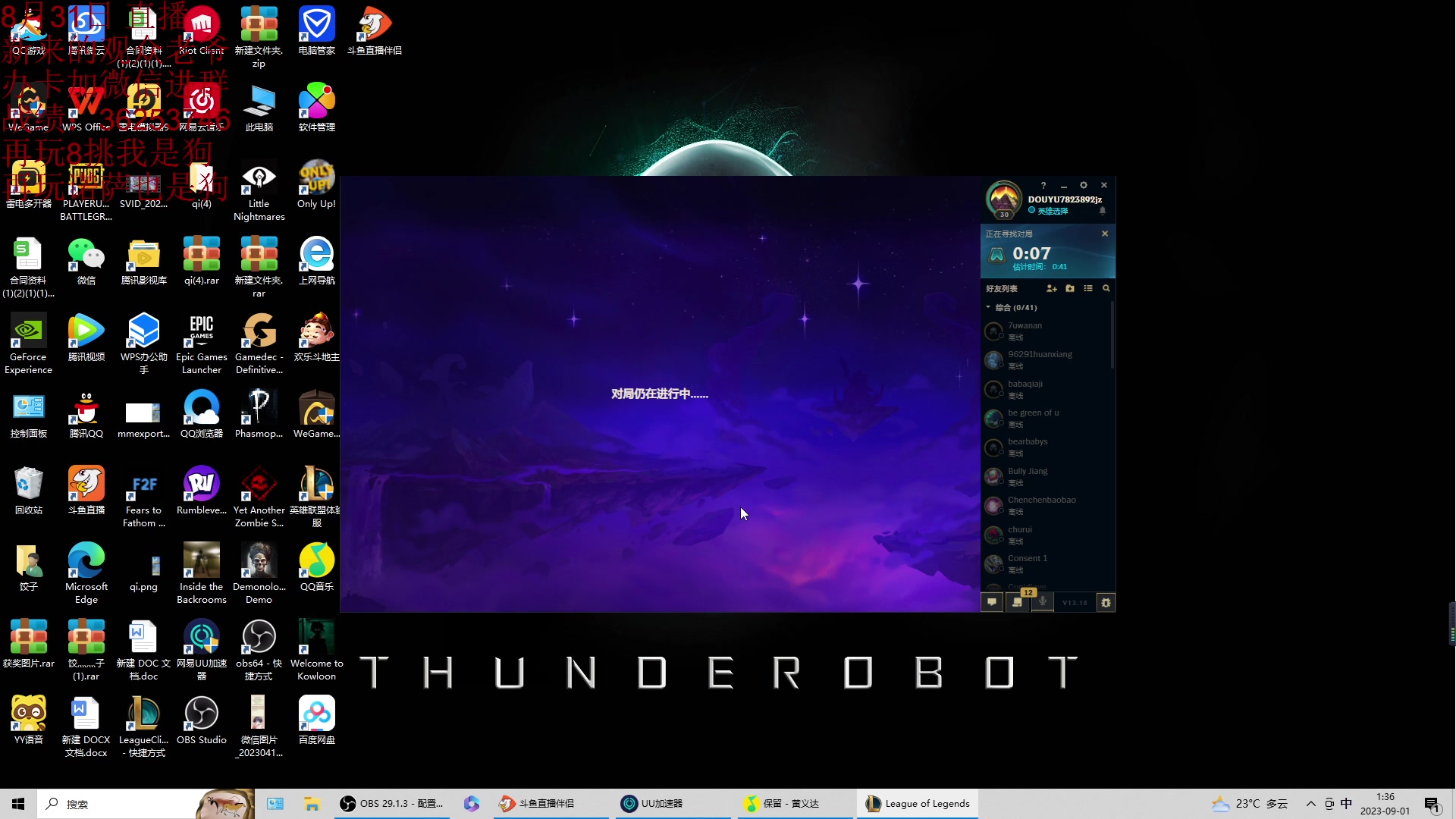Click the notifications bell icon
Image resolution: width=1456 pixels, height=819 pixels.
(1103, 211)
